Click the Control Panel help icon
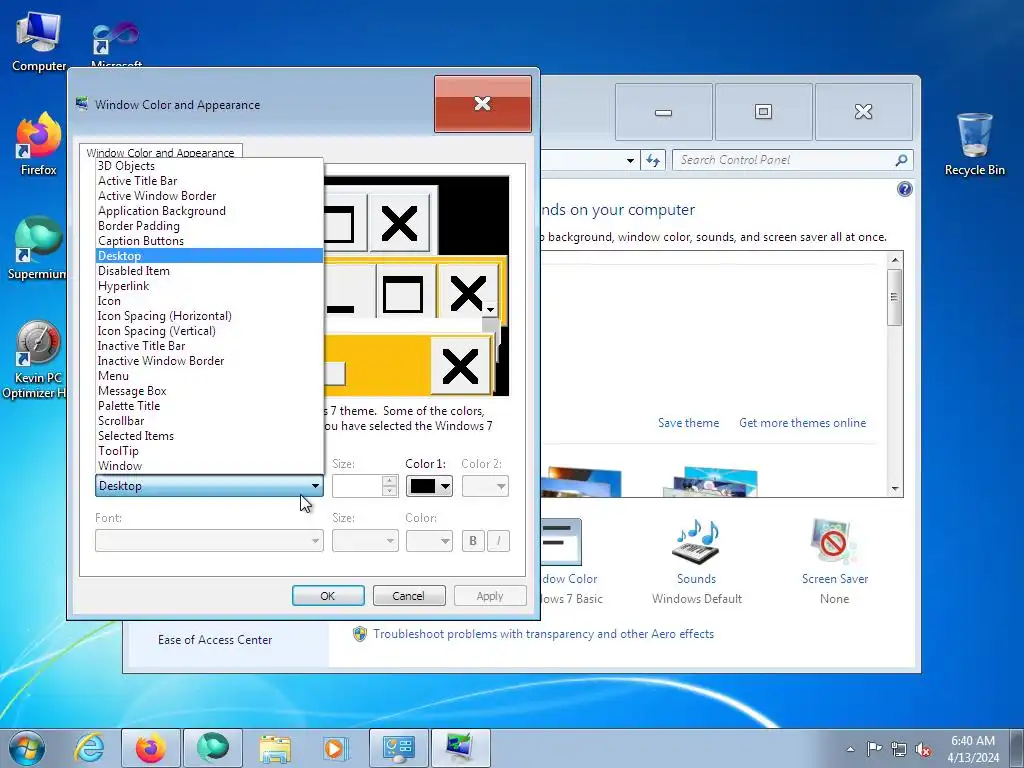The width and height of the screenshot is (1024, 768). (x=904, y=189)
